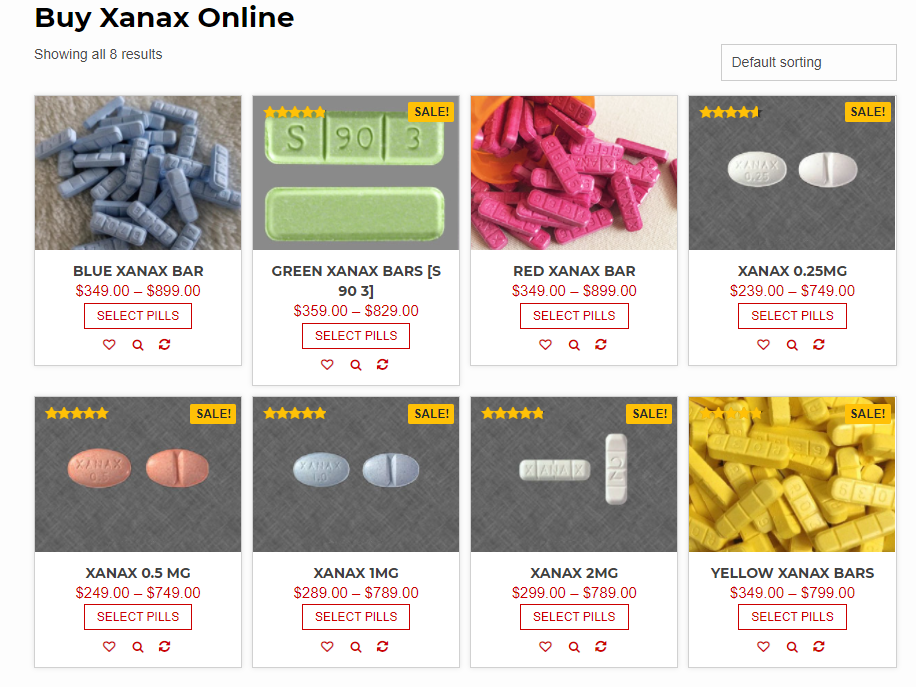Open quick view magnifier for Red Xanax Bar
This screenshot has height=687, width=916.
574,345
